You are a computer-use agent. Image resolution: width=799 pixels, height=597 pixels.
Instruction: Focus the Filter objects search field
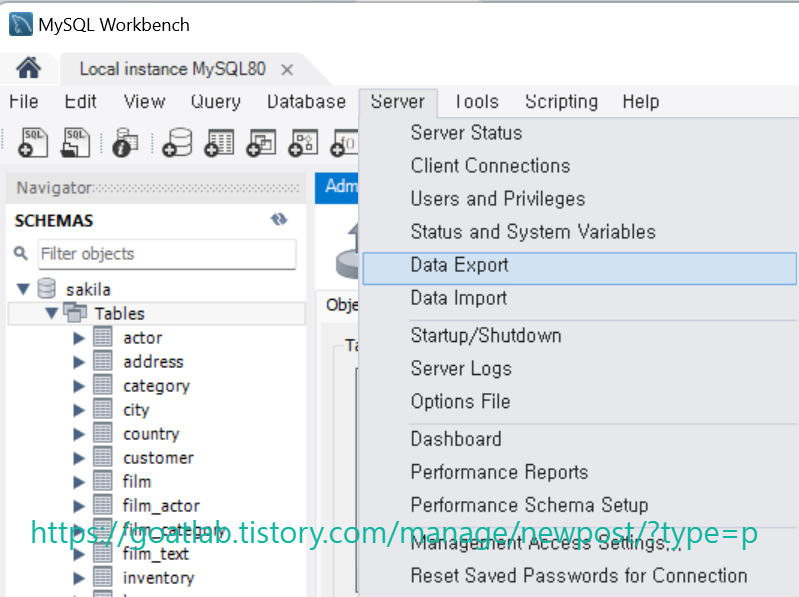click(x=167, y=254)
